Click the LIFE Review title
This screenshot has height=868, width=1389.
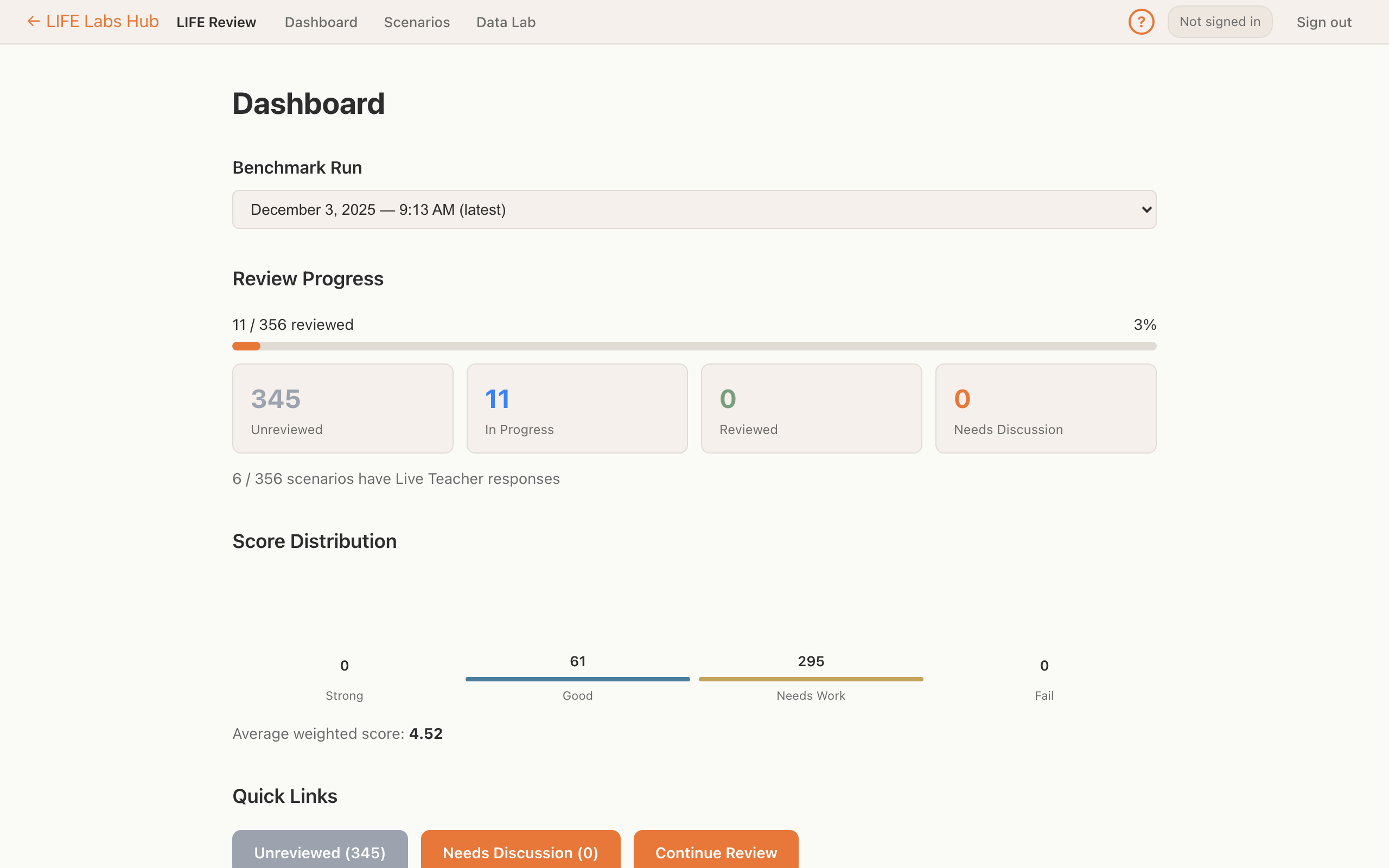click(216, 22)
